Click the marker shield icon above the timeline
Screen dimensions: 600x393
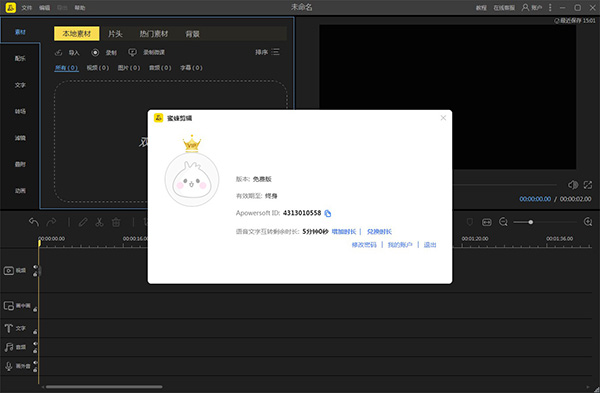[470, 222]
